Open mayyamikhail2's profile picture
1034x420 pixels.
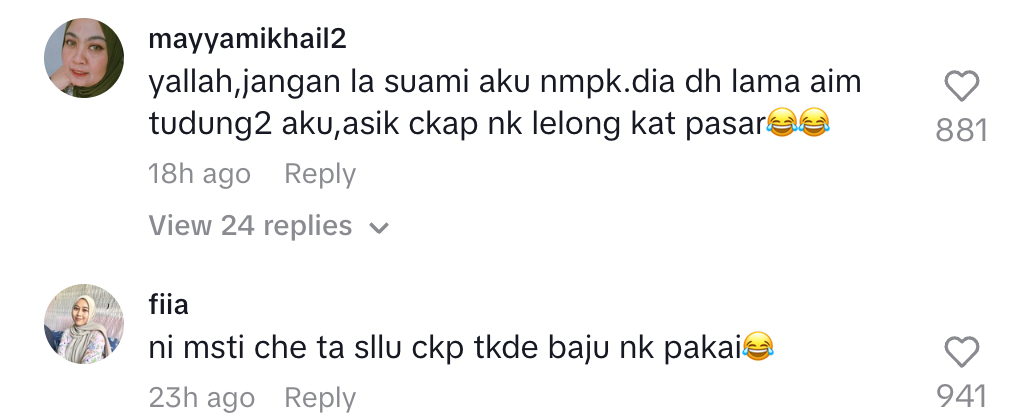click(x=84, y=58)
